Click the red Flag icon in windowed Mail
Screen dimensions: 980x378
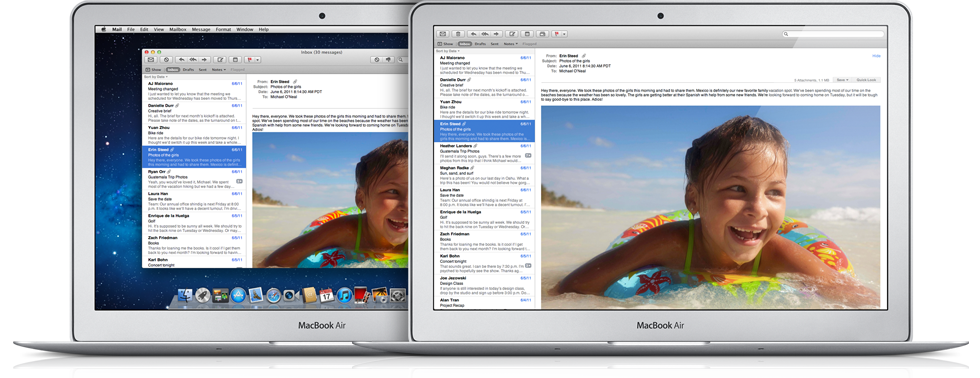tap(249, 60)
